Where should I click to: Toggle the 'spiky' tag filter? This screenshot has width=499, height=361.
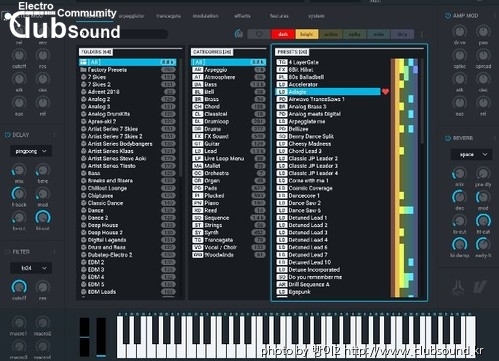tap(354, 34)
